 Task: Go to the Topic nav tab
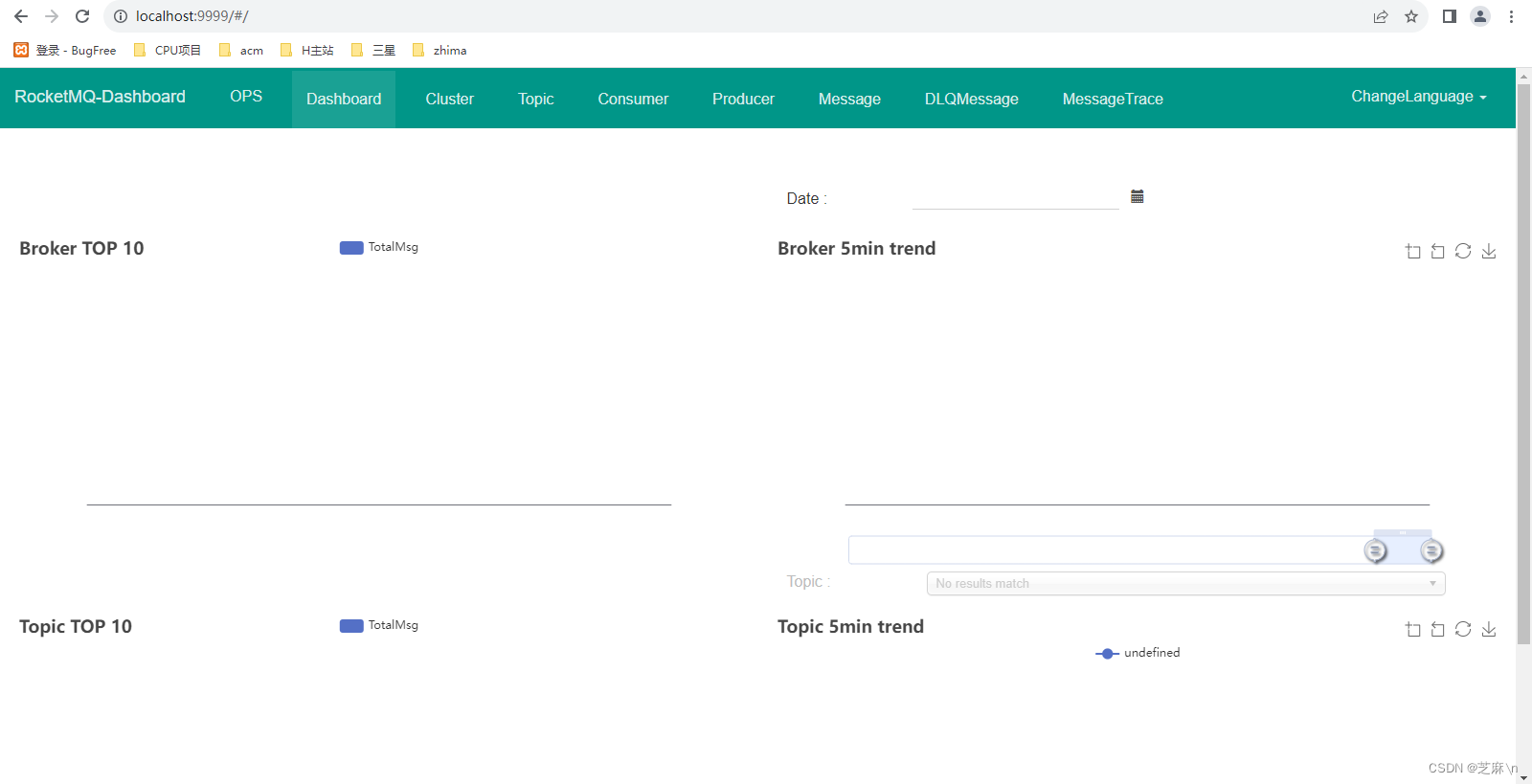(x=536, y=99)
